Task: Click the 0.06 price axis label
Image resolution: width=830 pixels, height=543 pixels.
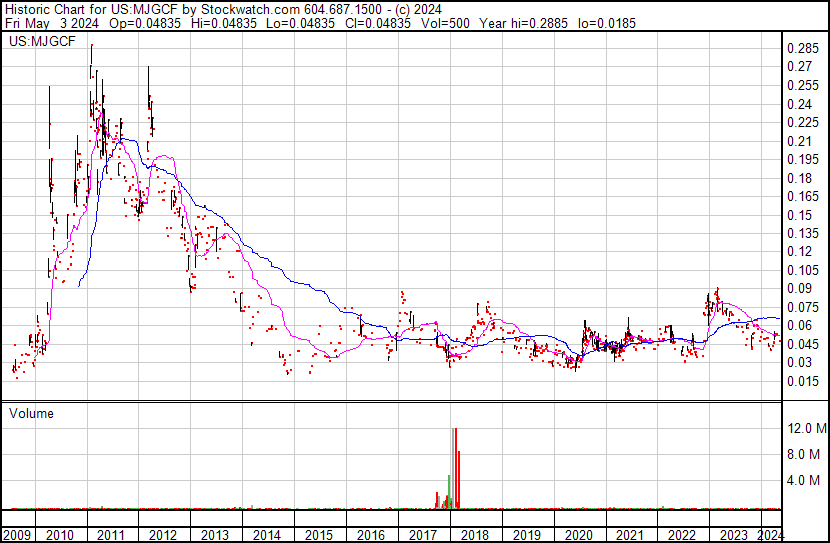Action: (x=799, y=325)
